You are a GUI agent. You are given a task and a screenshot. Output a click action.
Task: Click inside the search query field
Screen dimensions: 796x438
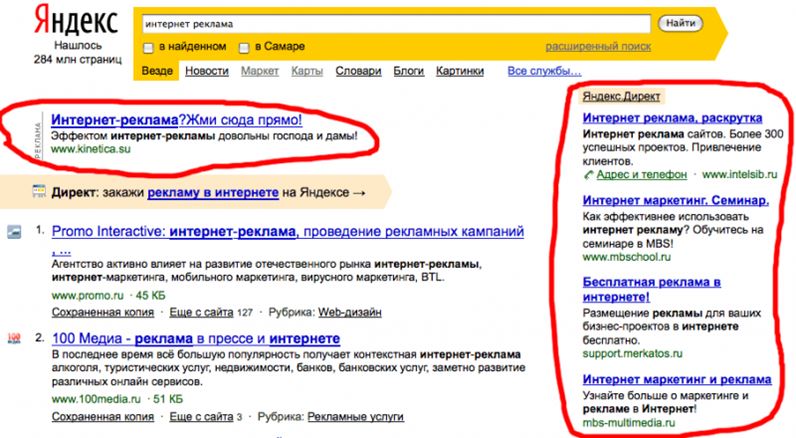pos(395,21)
